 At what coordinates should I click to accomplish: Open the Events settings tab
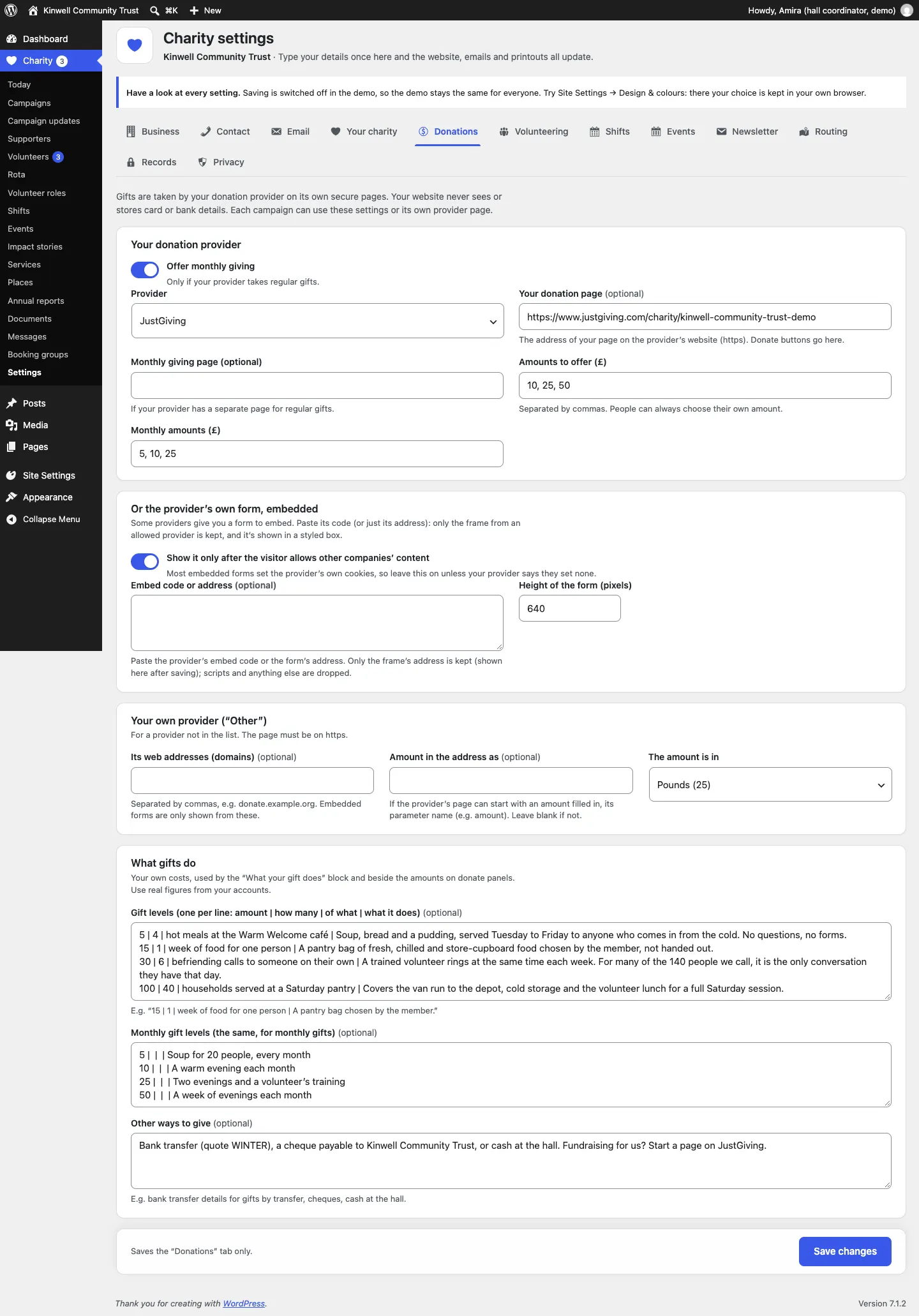point(673,131)
